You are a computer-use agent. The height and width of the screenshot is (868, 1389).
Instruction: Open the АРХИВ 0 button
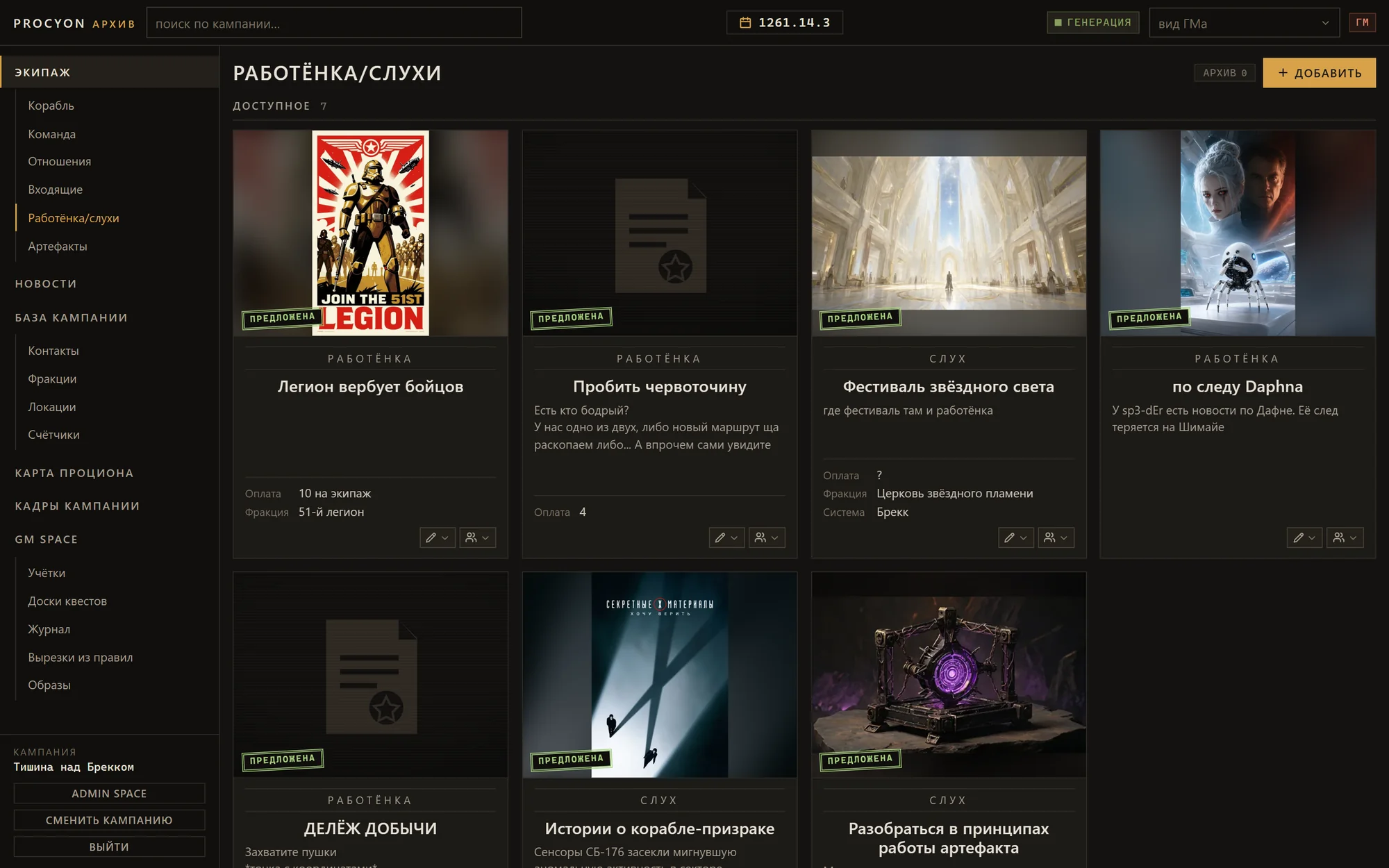pyautogui.click(x=1224, y=73)
